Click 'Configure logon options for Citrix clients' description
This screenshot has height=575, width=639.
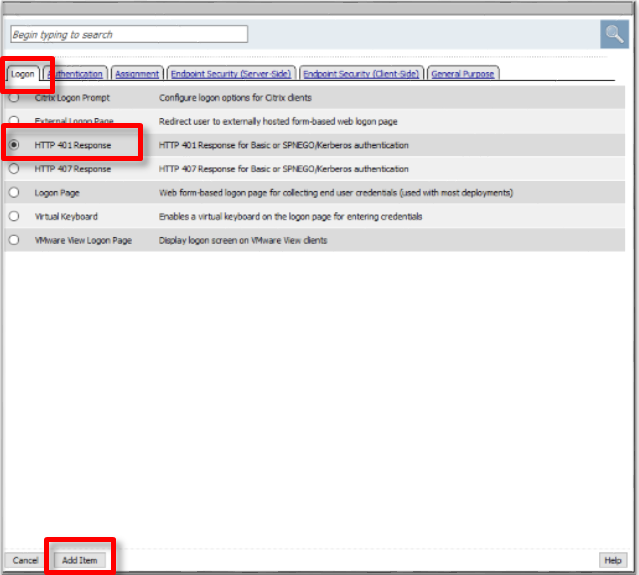pyautogui.click(x=235, y=98)
